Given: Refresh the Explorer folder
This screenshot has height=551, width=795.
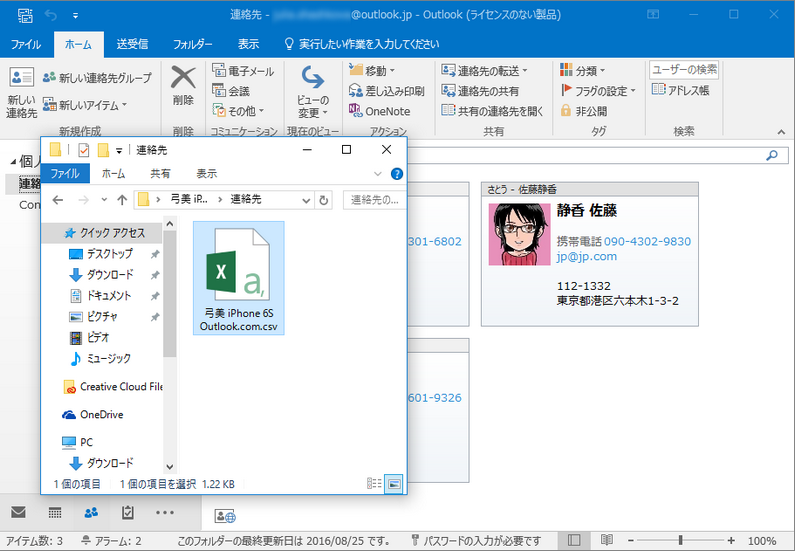Looking at the screenshot, I should click(x=323, y=200).
